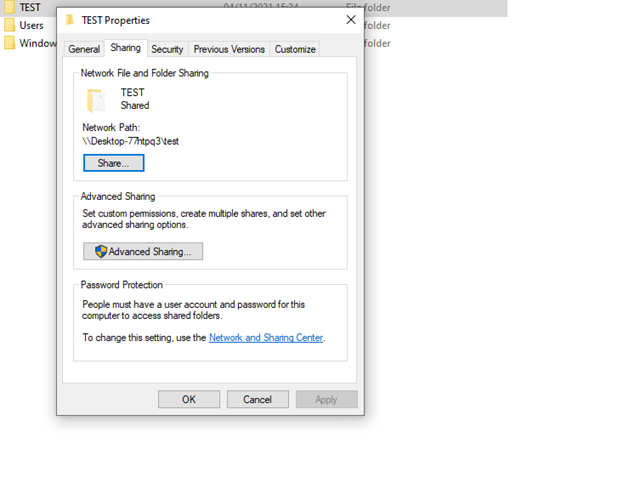Close the TEST Properties dialog

pos(350,19)
